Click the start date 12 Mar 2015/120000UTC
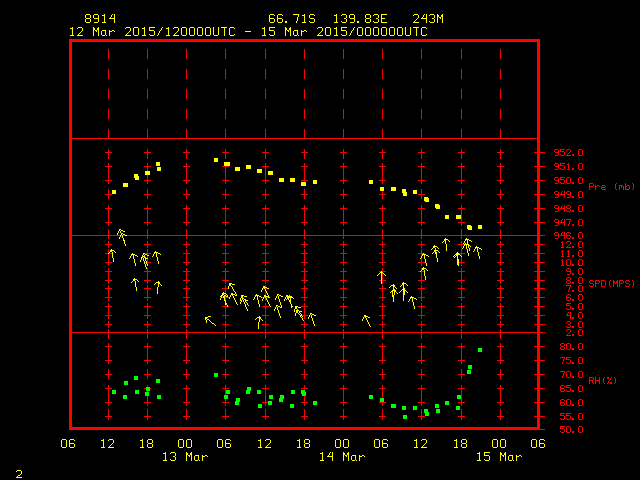The image size is (640, 480). point(151,31)
